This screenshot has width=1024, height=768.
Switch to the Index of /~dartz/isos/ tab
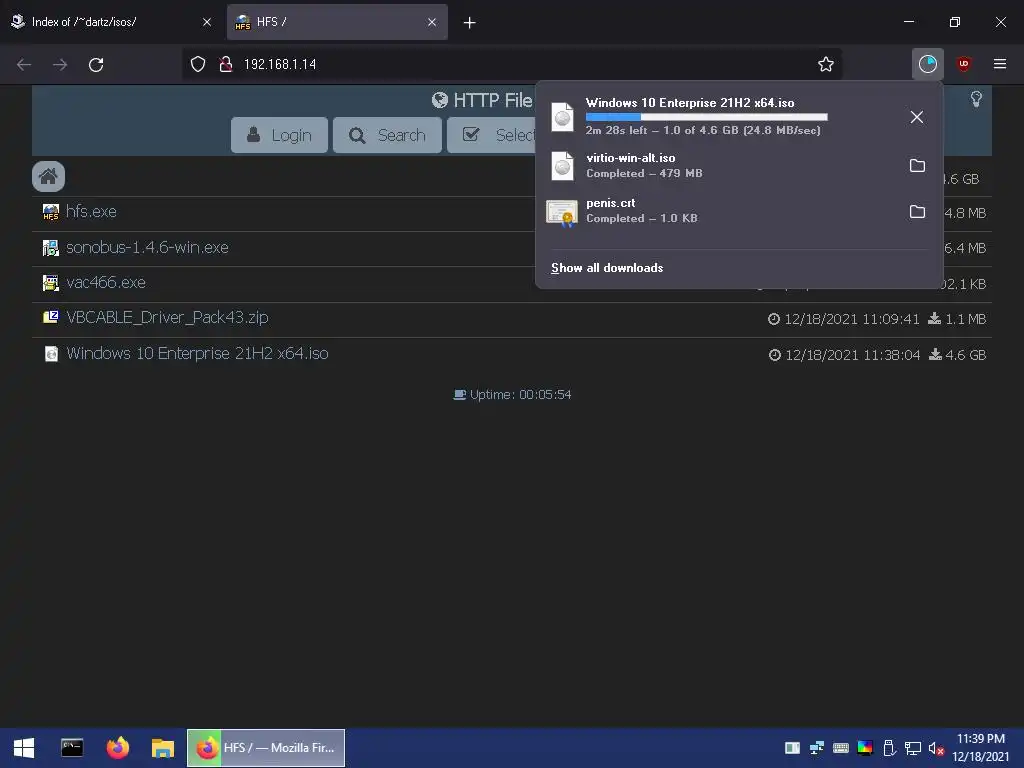(x=111, y=22)
